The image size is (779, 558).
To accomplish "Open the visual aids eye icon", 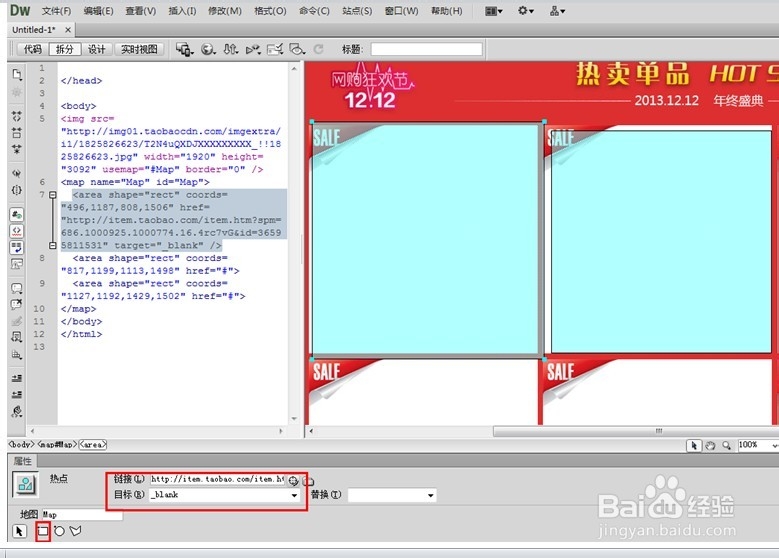I will tap(297, 49).
